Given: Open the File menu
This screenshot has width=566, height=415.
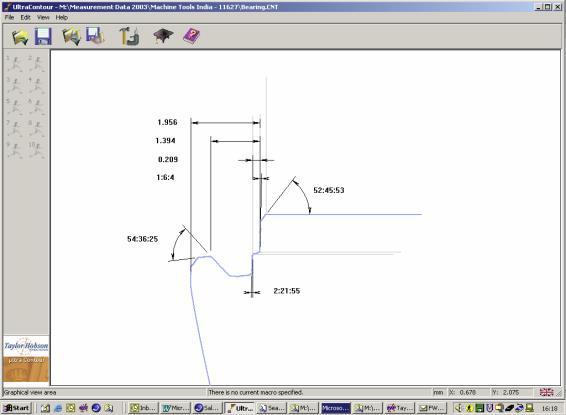Looking at the screenshot, I should (x=9, y=17).
